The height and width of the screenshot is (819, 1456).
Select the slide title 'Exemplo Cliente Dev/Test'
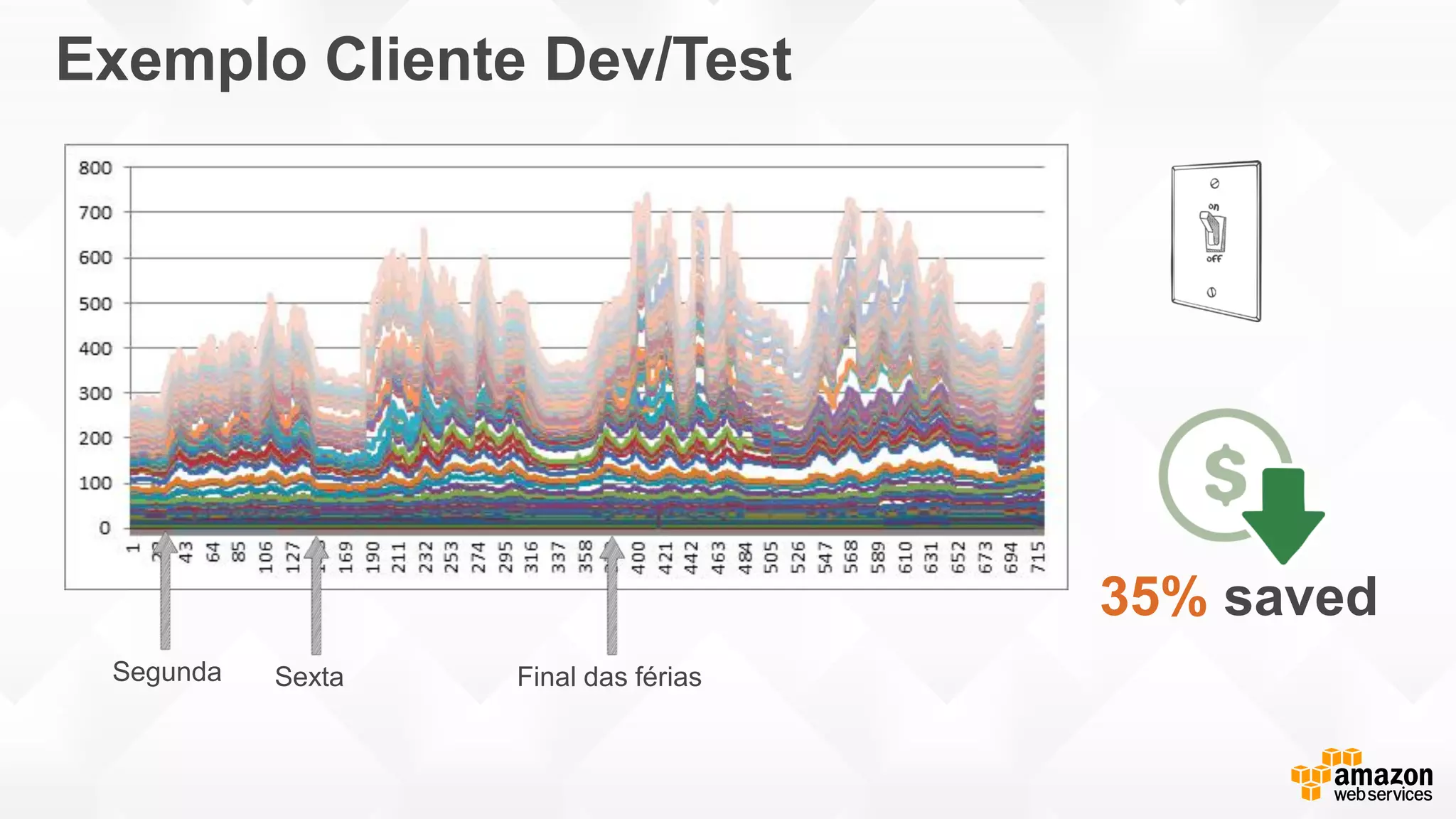click(x=424, y=60)
